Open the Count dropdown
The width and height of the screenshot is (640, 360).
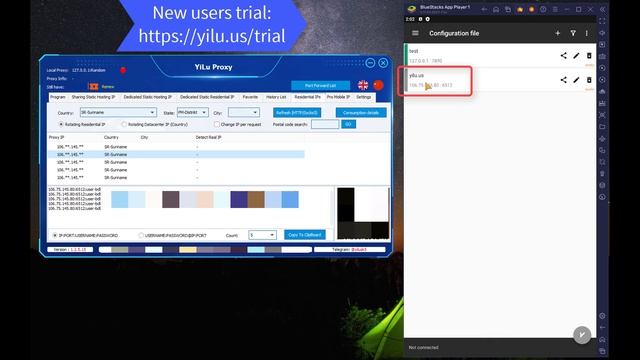click(x=262, y=235)
